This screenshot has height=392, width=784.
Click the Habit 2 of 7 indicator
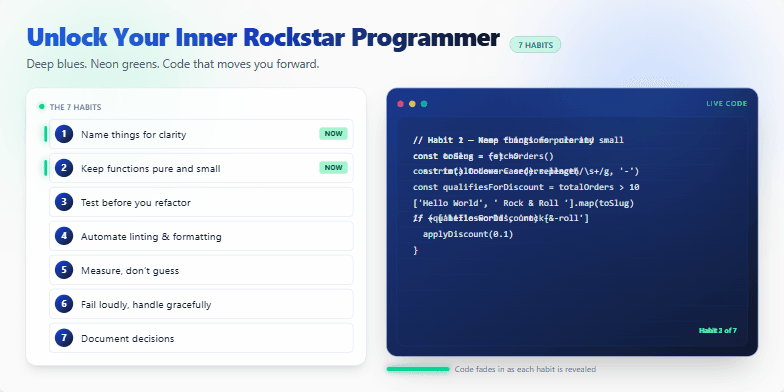[718, 330]
